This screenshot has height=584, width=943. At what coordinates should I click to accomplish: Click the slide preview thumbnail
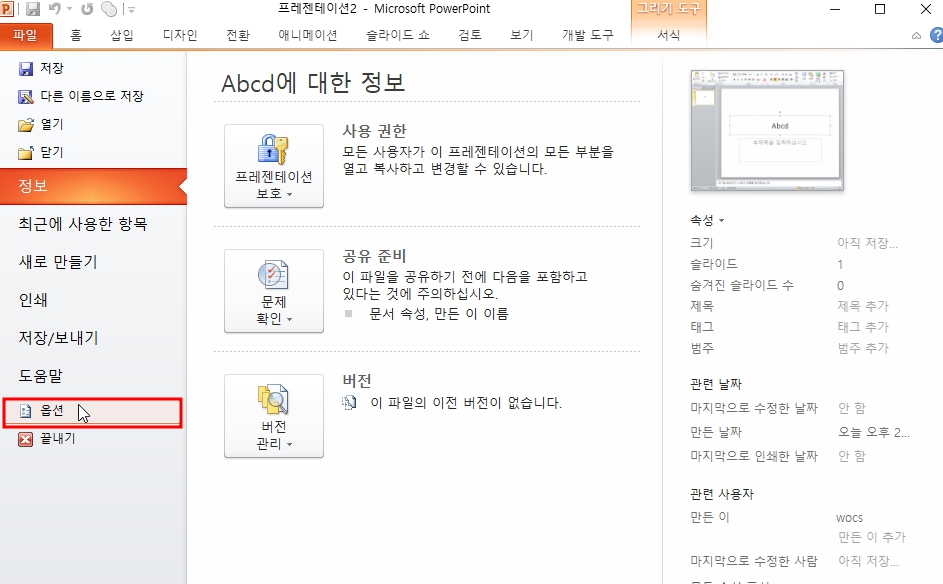[x=767, y=131]
